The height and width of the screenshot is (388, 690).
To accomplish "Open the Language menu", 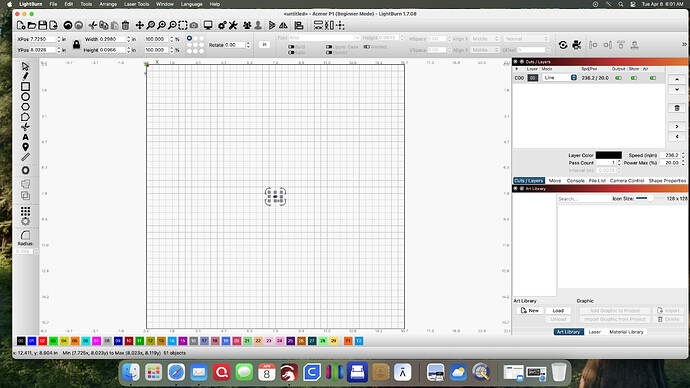I will [x=191, y=4].
